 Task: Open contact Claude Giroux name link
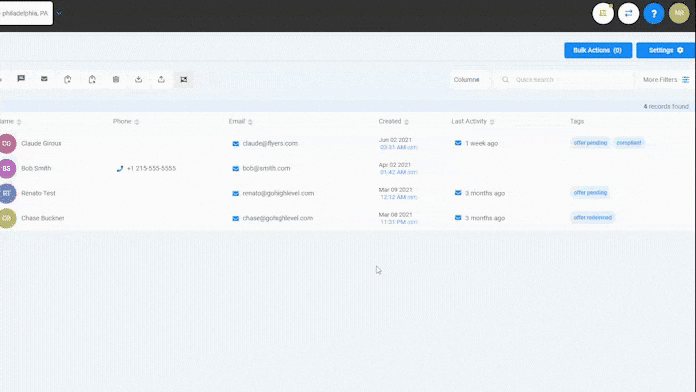tap(41, 143)
